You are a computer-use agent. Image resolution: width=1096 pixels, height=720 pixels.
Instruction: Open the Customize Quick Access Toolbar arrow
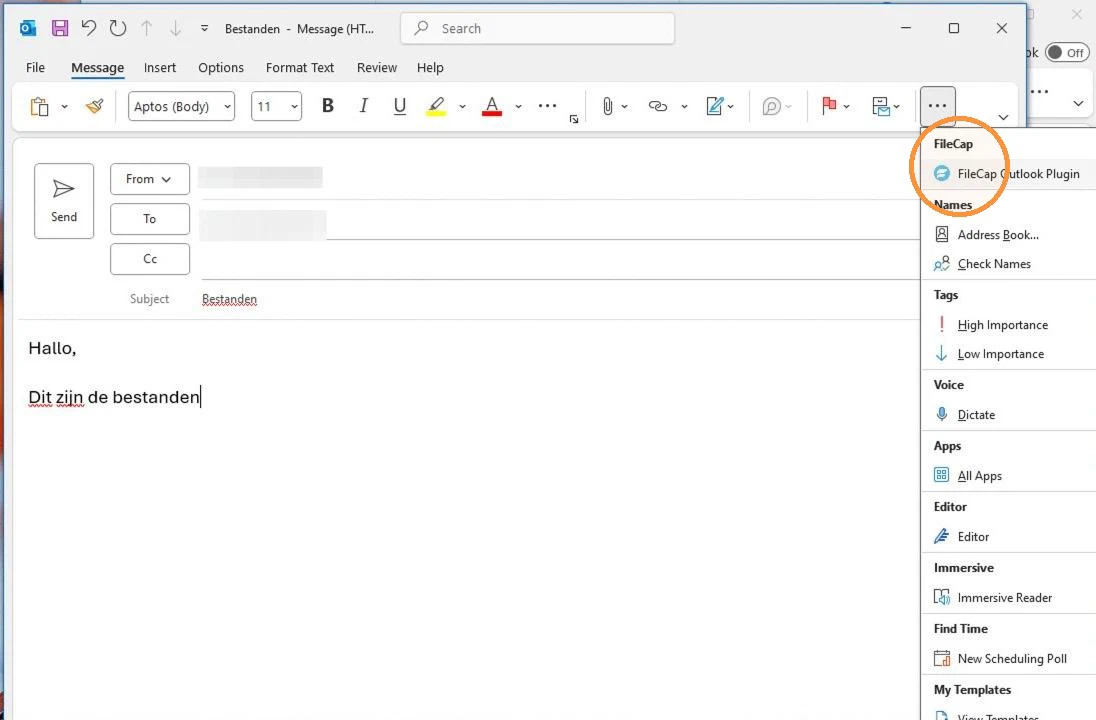[x=204, y=29]
